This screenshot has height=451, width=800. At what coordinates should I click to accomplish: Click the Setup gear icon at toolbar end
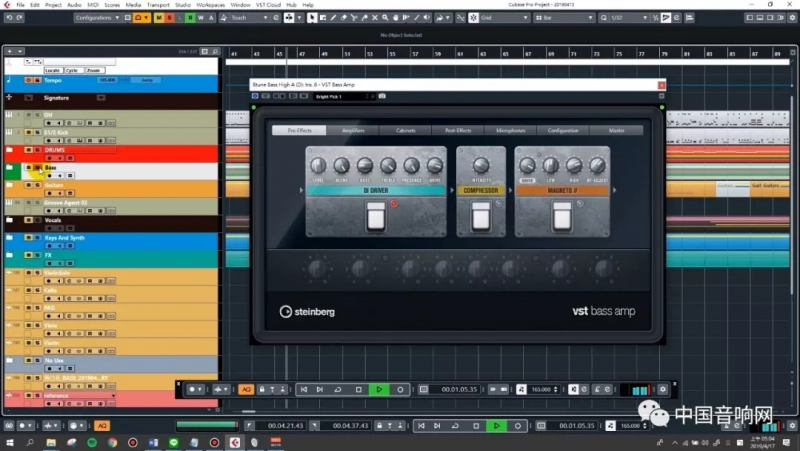[x=792, y=18]
